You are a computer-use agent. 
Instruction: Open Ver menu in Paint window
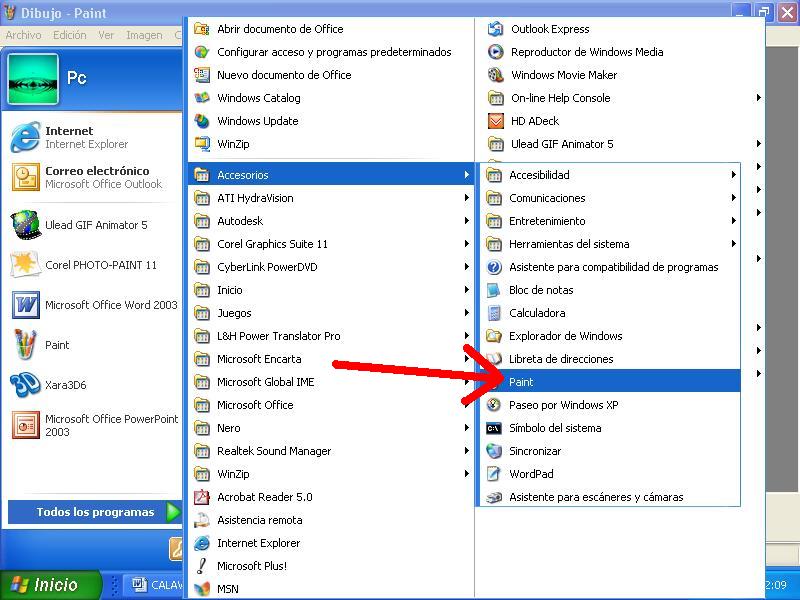tap(106, 35)
